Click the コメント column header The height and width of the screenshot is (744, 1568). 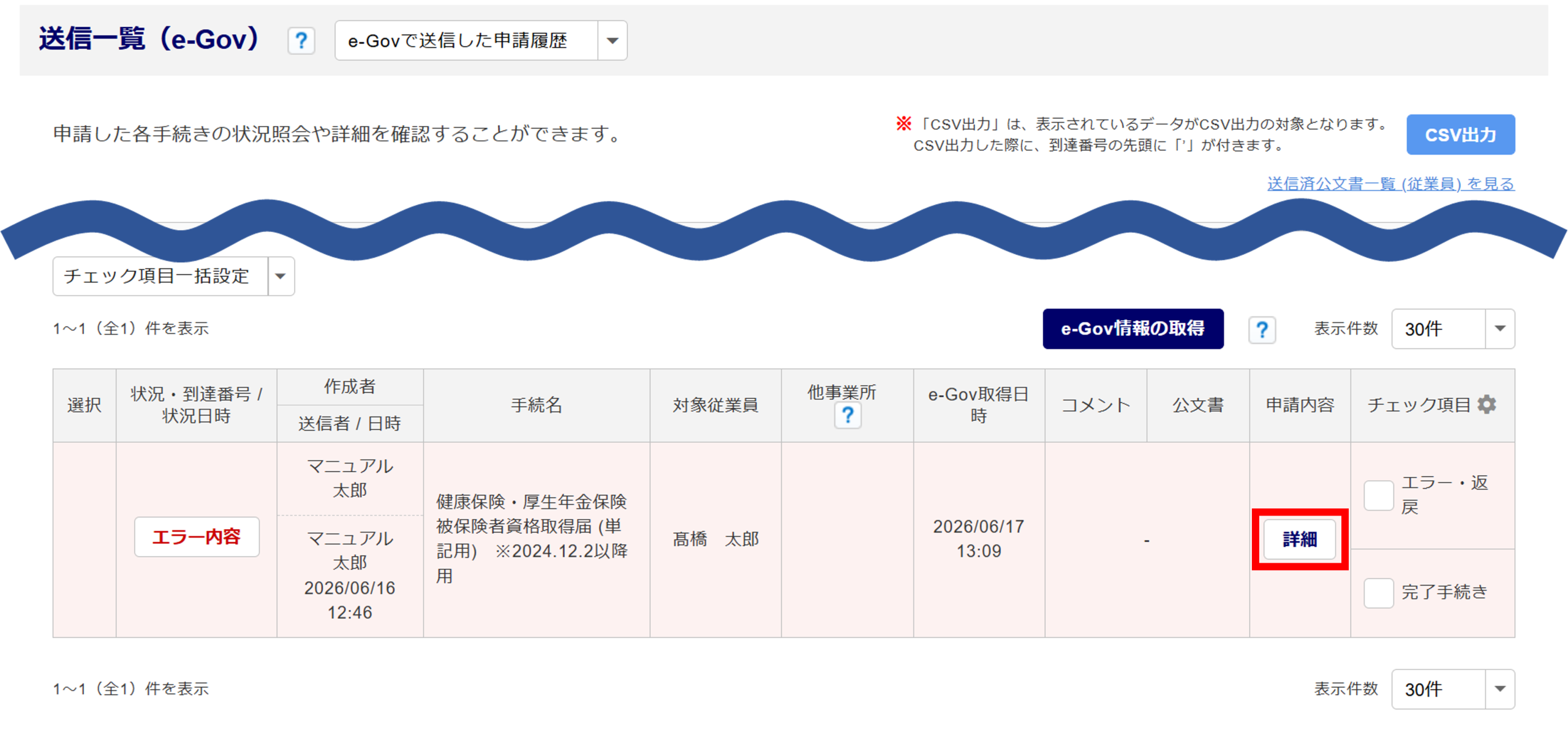[1095, 405]
